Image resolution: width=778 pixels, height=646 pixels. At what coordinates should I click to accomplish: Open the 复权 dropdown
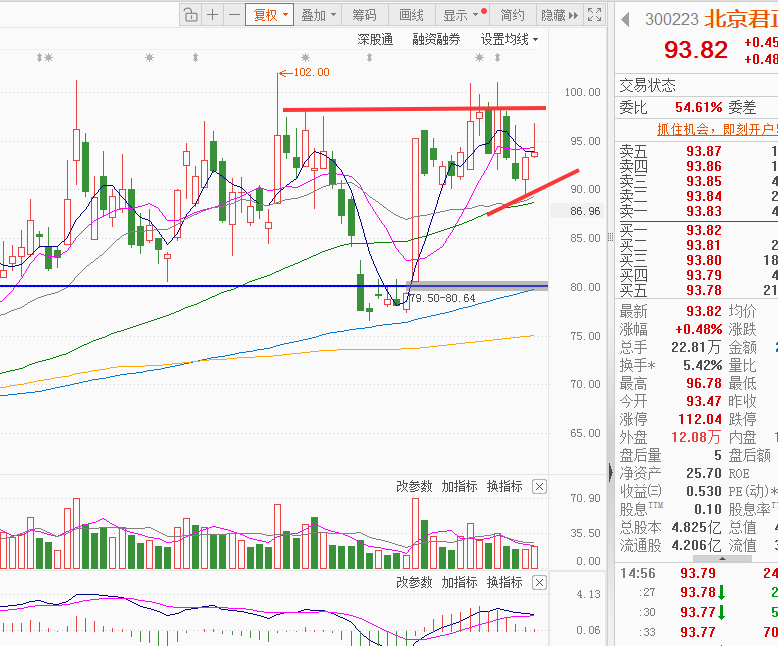tap(270, 15)
